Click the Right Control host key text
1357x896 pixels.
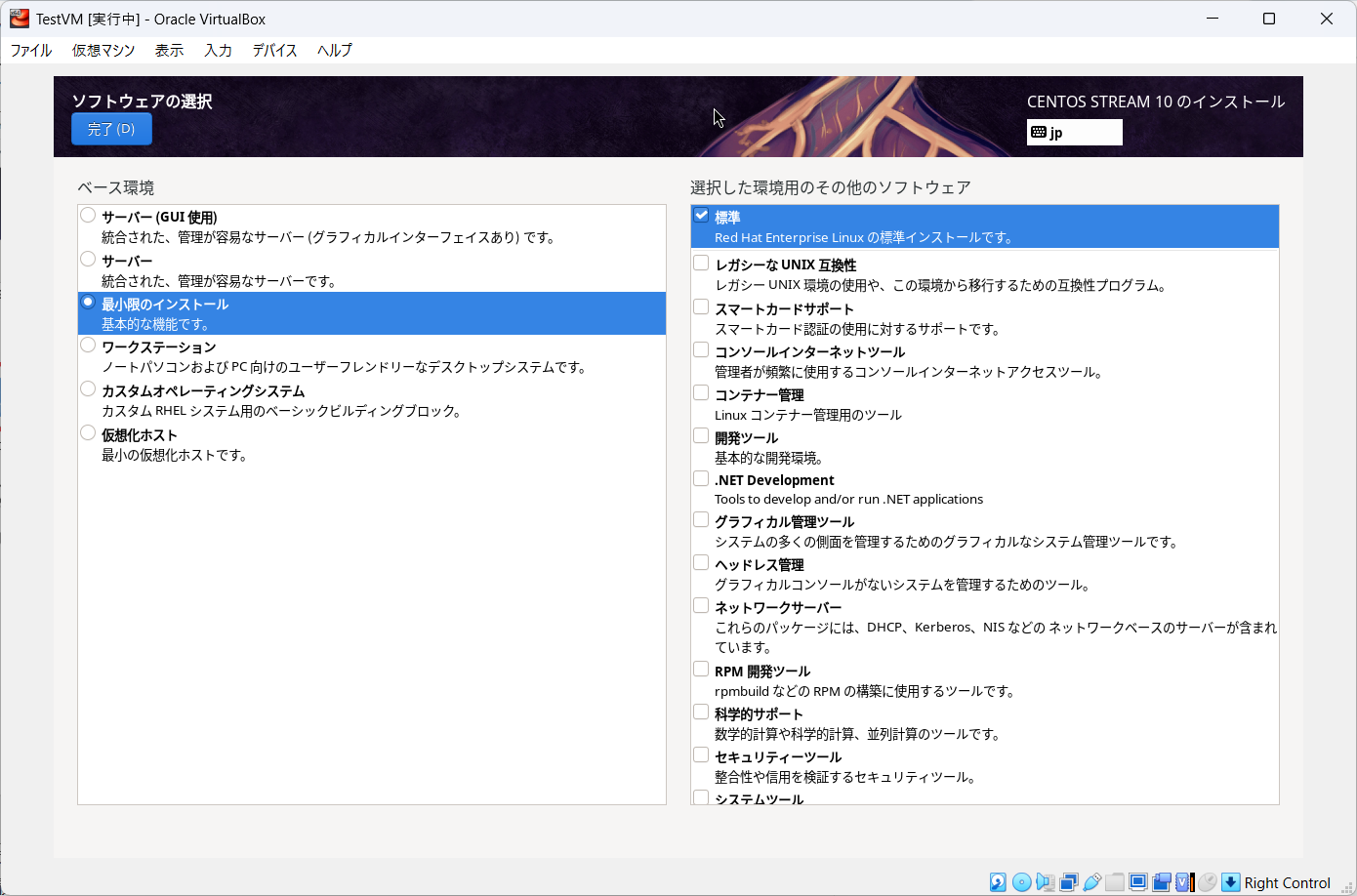tap(1287, 882)
